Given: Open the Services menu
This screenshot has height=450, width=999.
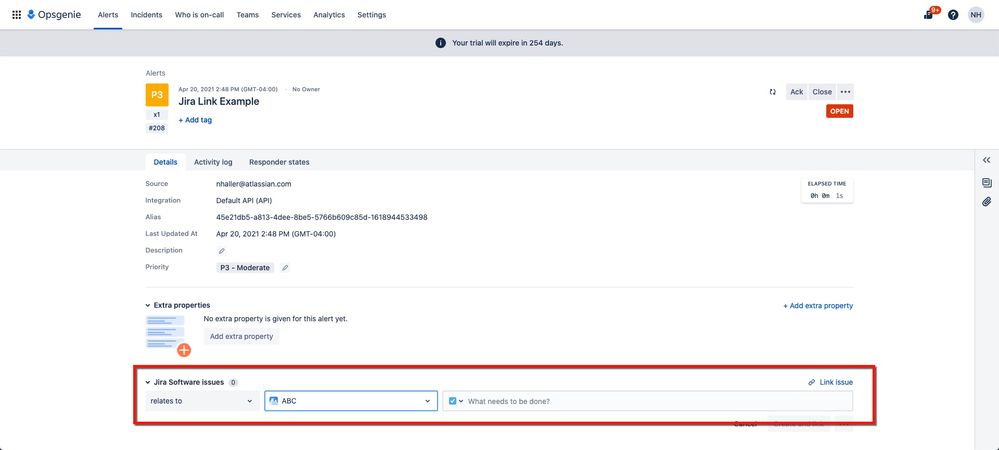Looking at the screenshot, I should 285,15.
